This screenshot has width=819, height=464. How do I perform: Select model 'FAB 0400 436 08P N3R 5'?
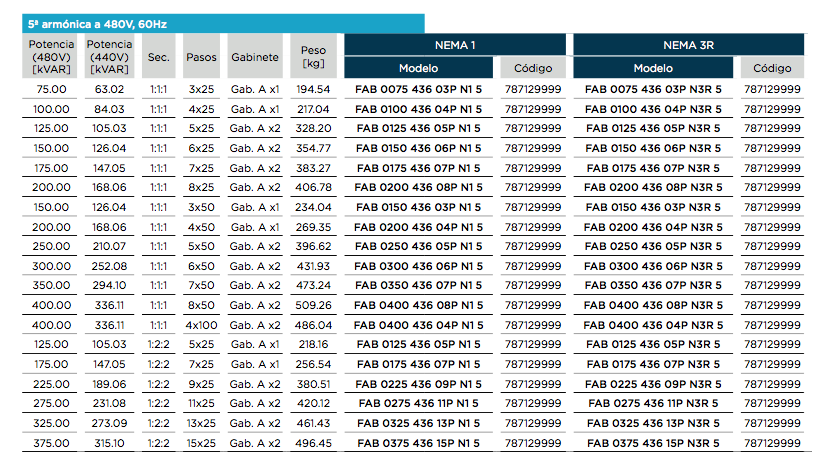653,305
